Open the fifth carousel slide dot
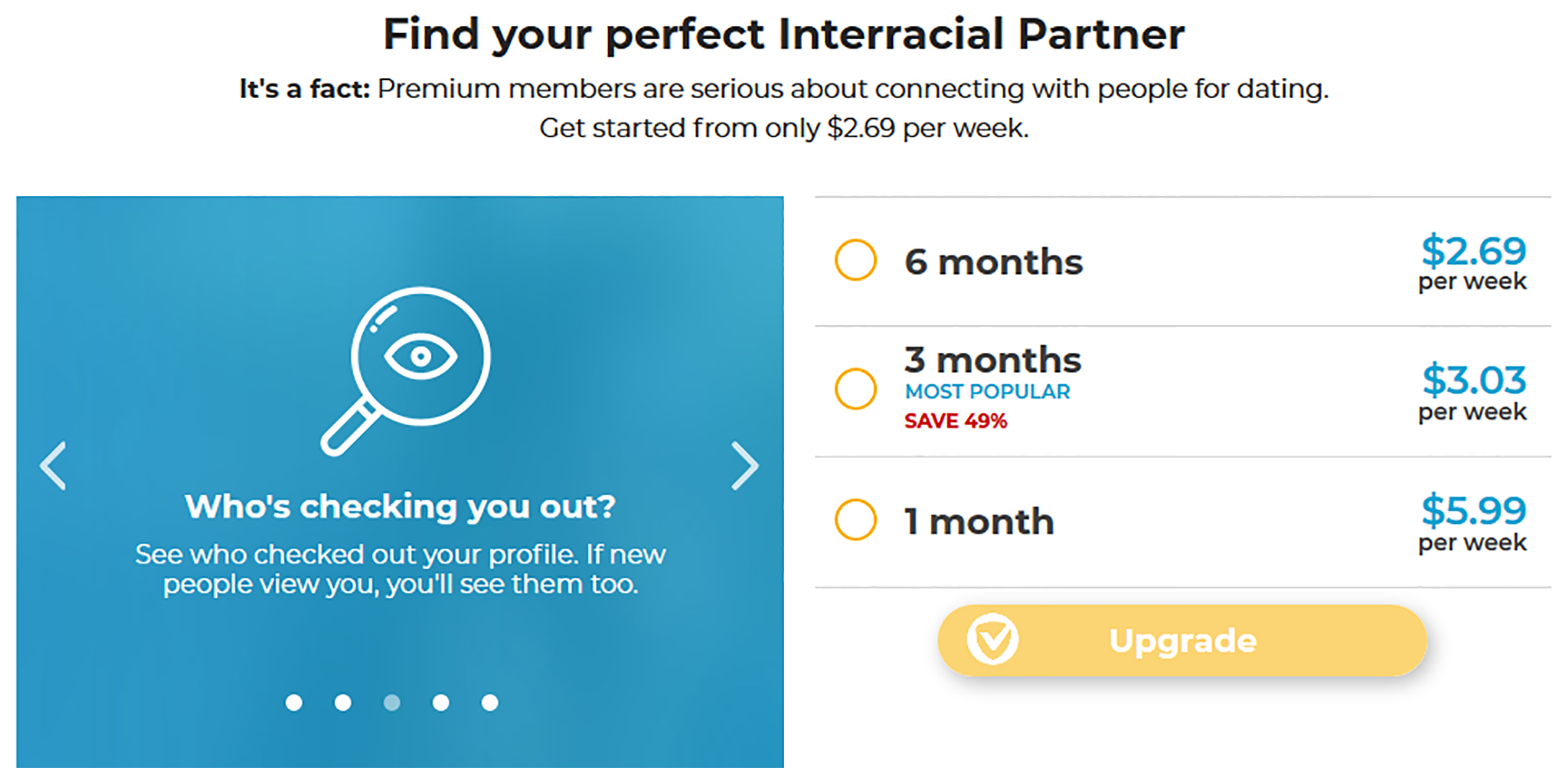 pos(490,703)
